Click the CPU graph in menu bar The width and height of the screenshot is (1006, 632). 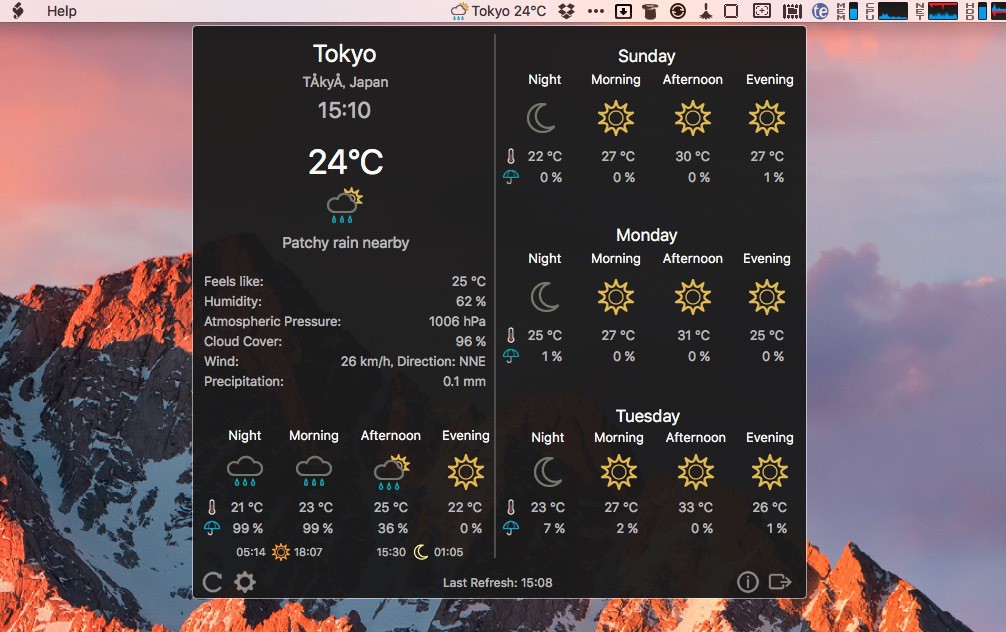(886, 11)
